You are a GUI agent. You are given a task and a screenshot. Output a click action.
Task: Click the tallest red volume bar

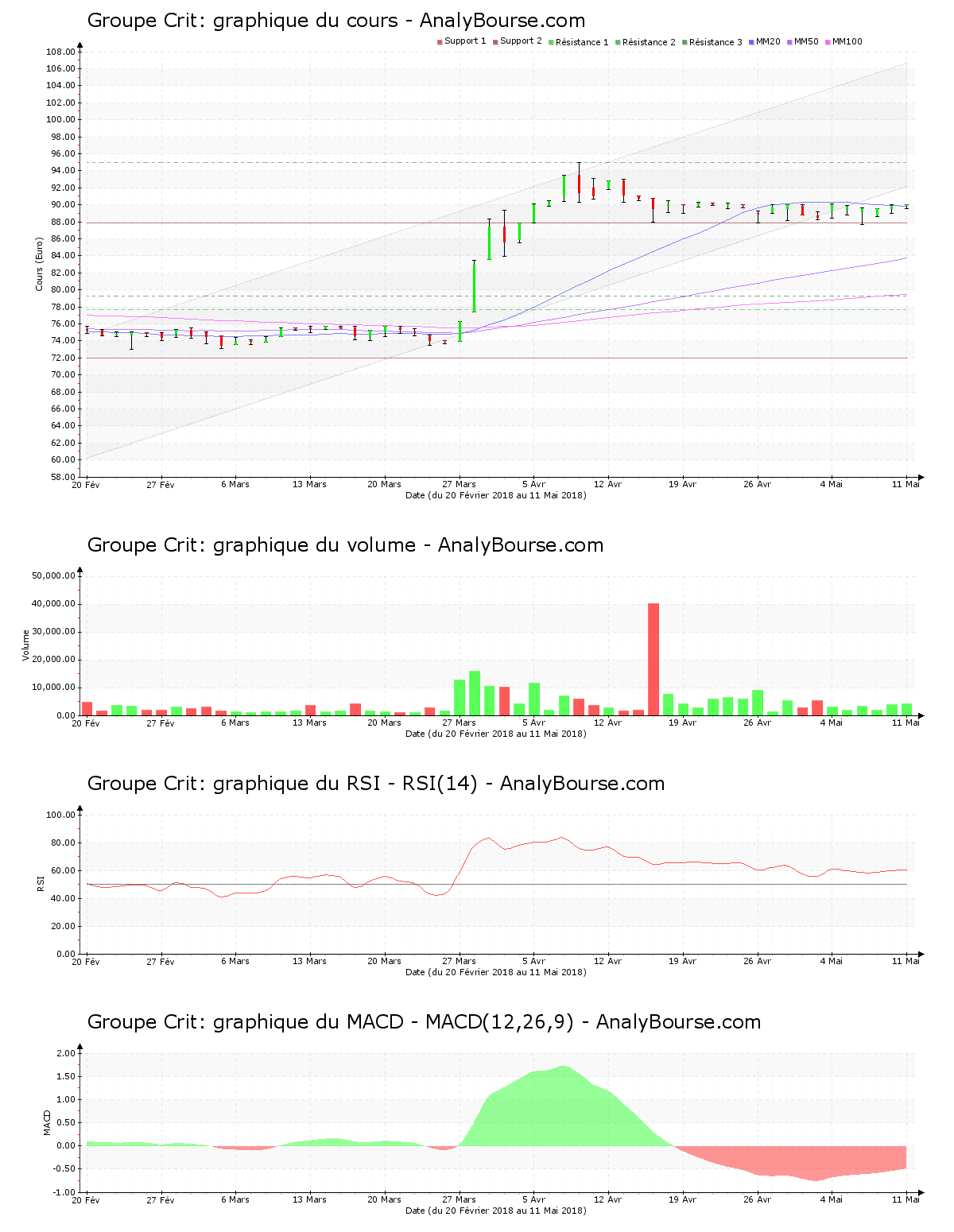click(653, 660)
